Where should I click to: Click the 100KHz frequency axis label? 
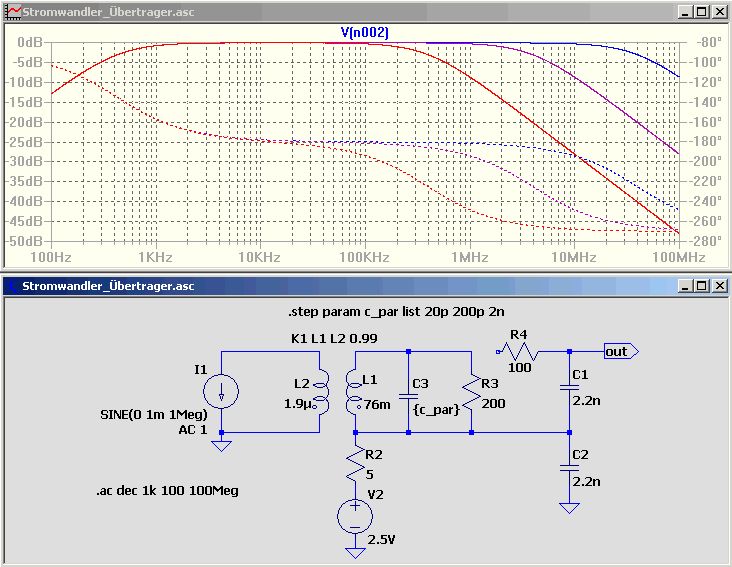(x=364, y=257)
